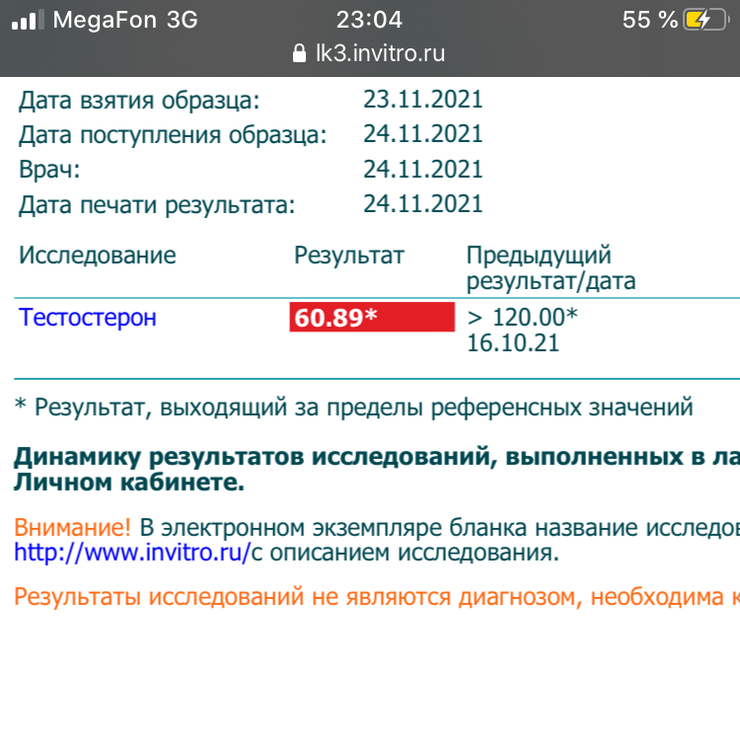Tap the Дата взятия образца label
The height and width of the screenshot is (750, 740).
click(139, 99)
